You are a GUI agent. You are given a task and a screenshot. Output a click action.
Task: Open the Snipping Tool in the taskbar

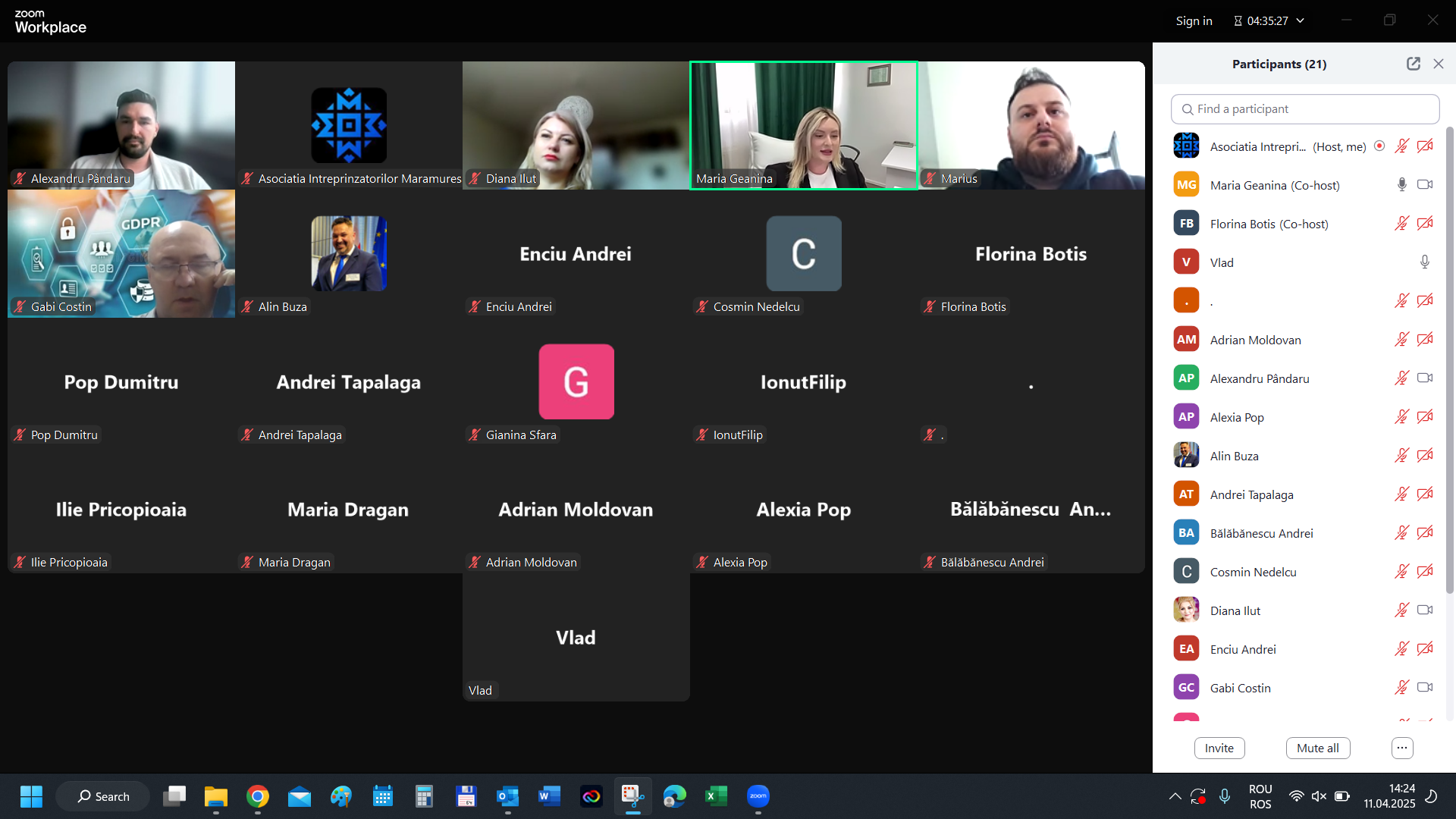(x=633, y=796)
